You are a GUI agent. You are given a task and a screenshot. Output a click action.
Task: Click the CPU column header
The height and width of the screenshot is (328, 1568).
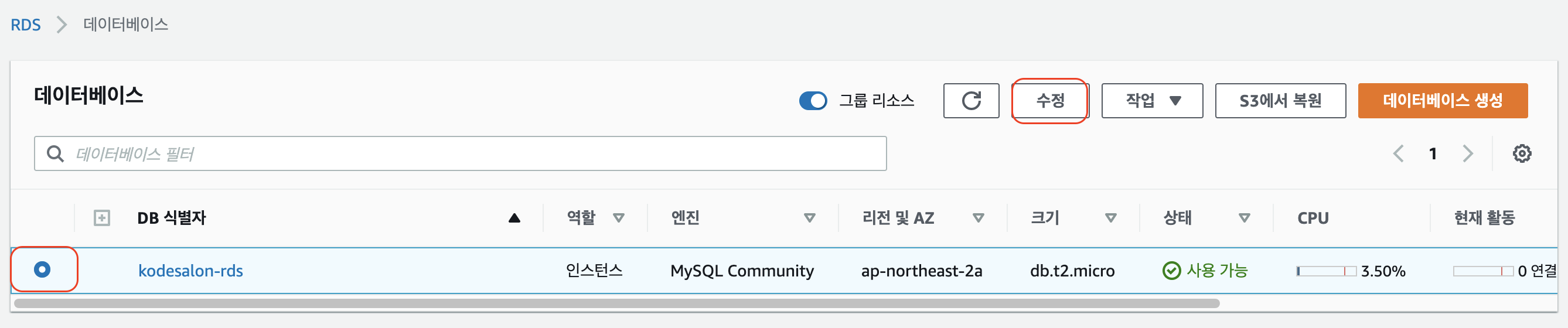(1313, 218)
